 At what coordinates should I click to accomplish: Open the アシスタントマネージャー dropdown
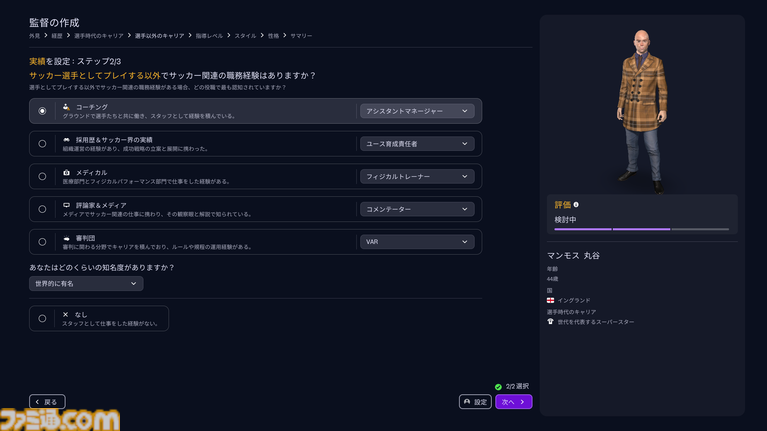click(417, 111)
